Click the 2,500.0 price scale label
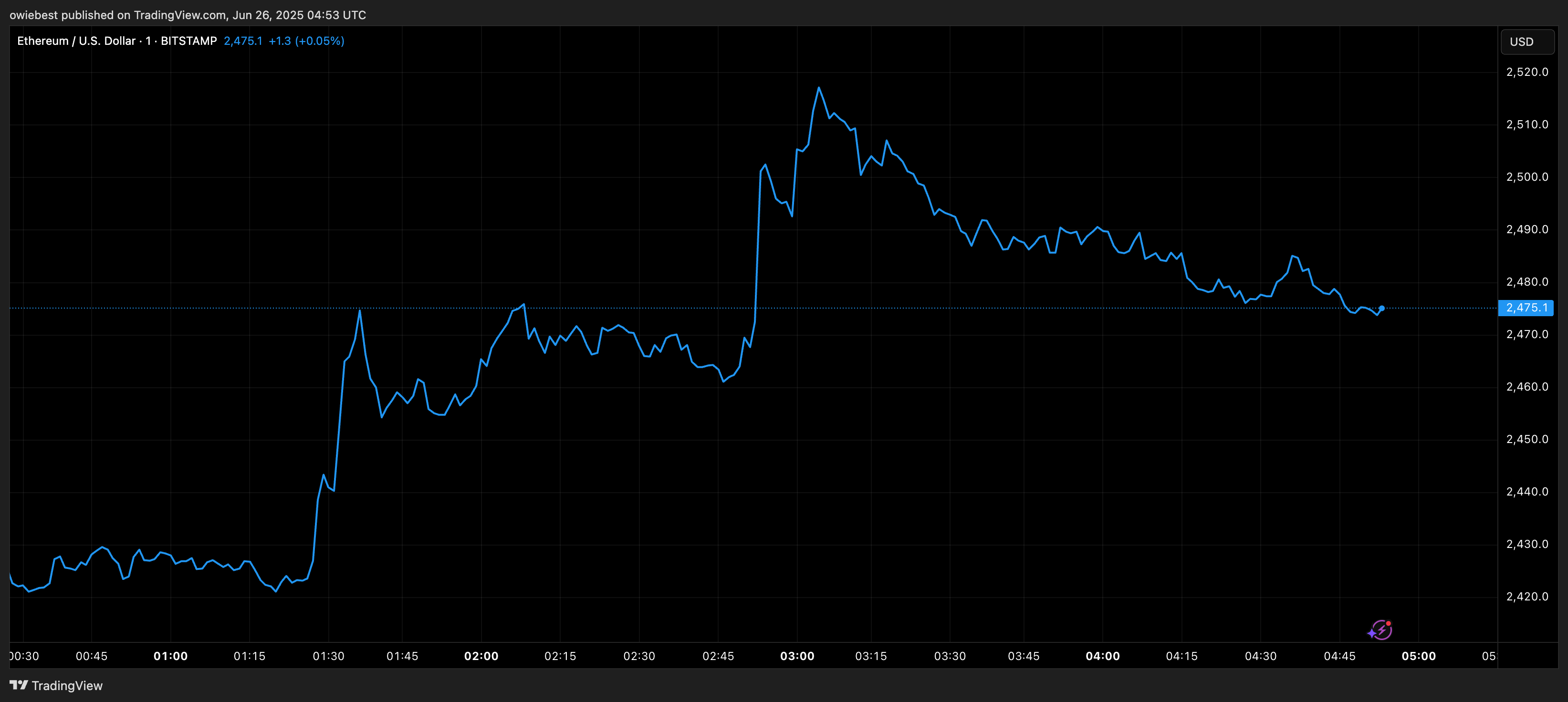Viewport: 1568px width, 702px height. point(1526,177)
